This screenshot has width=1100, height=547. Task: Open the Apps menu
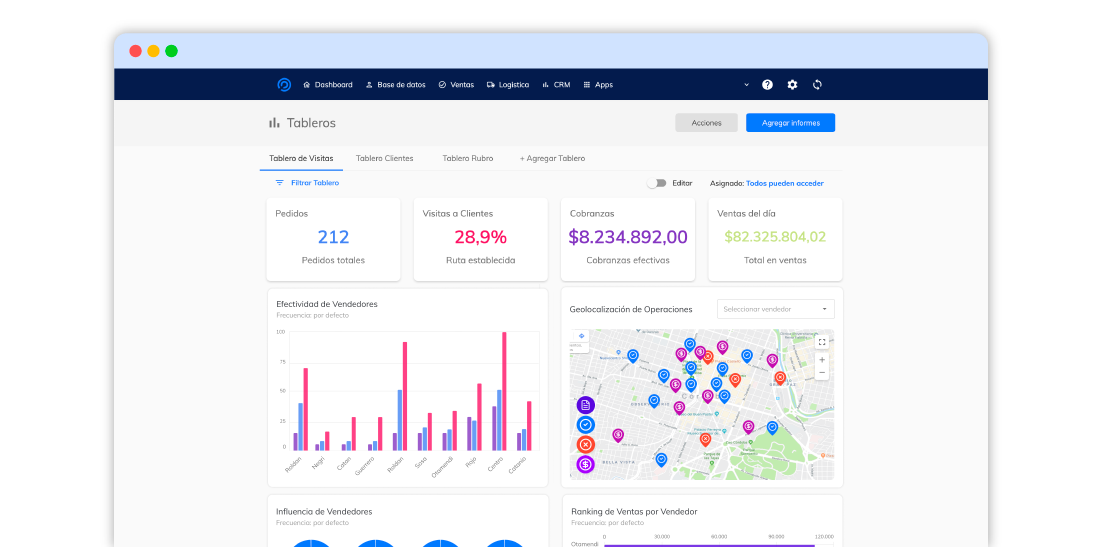[598, 85]
